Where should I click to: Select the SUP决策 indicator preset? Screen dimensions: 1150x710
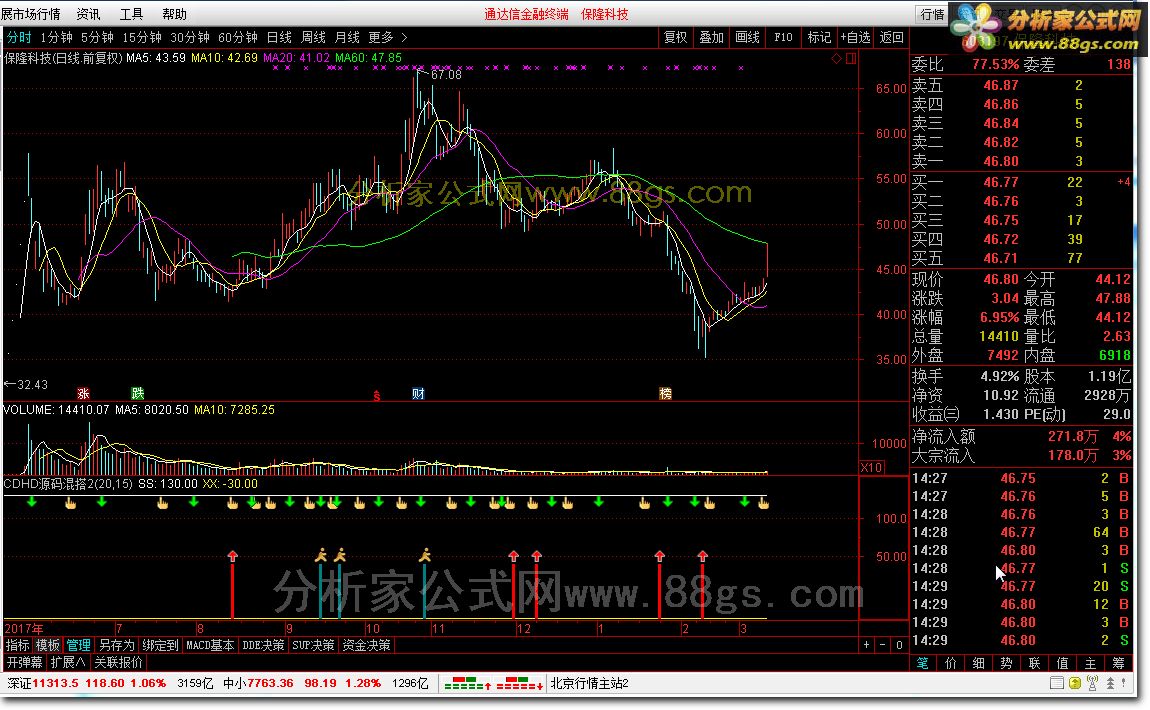(x=313, y=645)
